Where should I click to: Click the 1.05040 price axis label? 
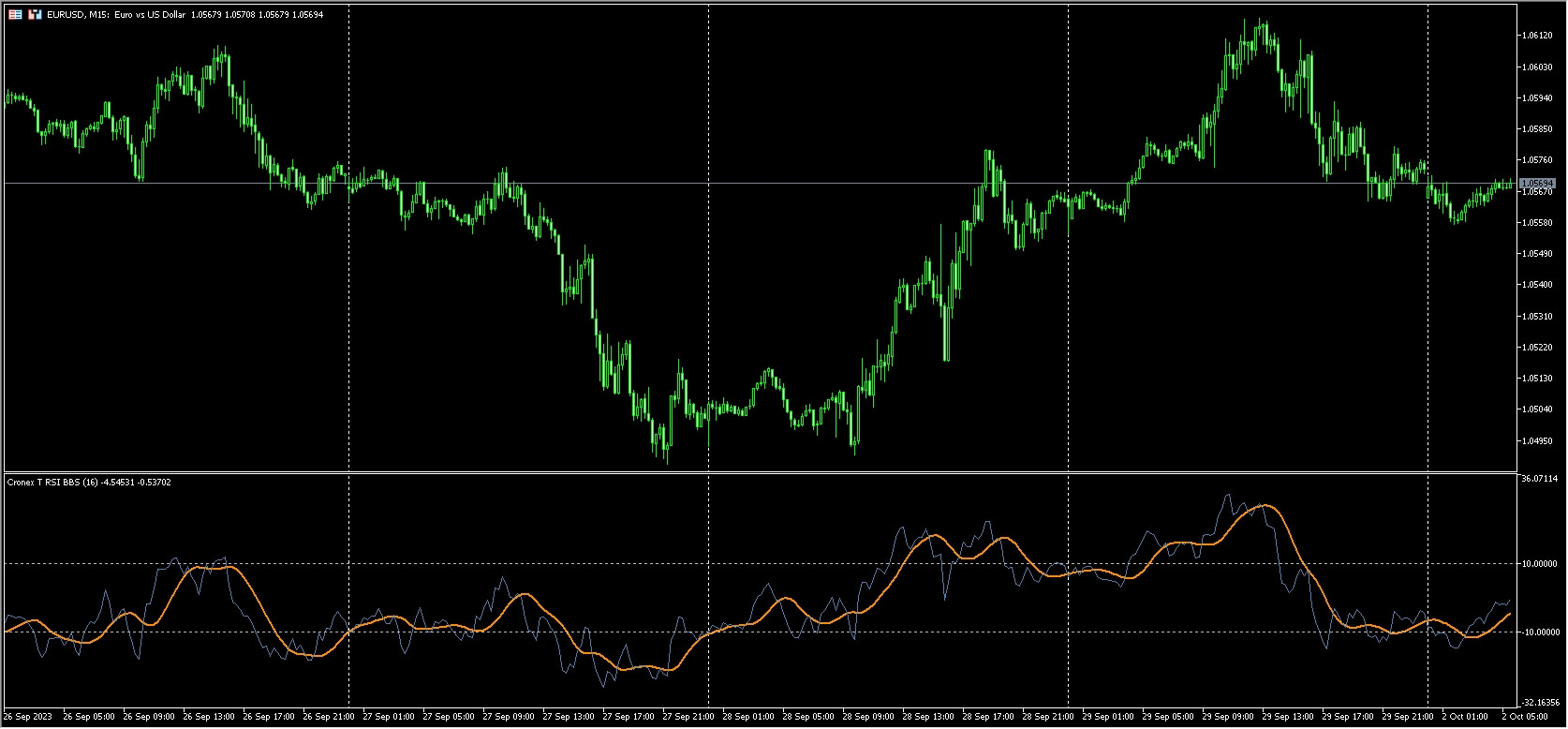[1537, 409]
